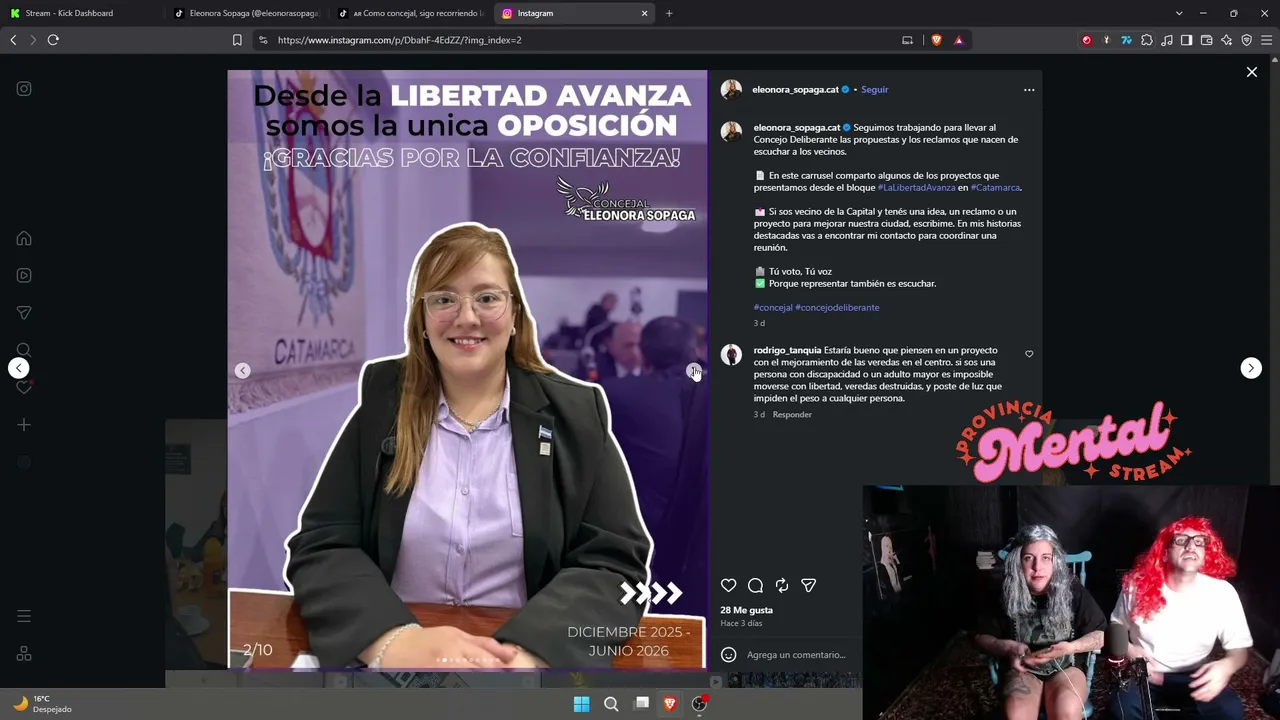Open the Create plus icon in sidebar
The height and width of the screenshot is (720, 1280).
pos(24,425)
